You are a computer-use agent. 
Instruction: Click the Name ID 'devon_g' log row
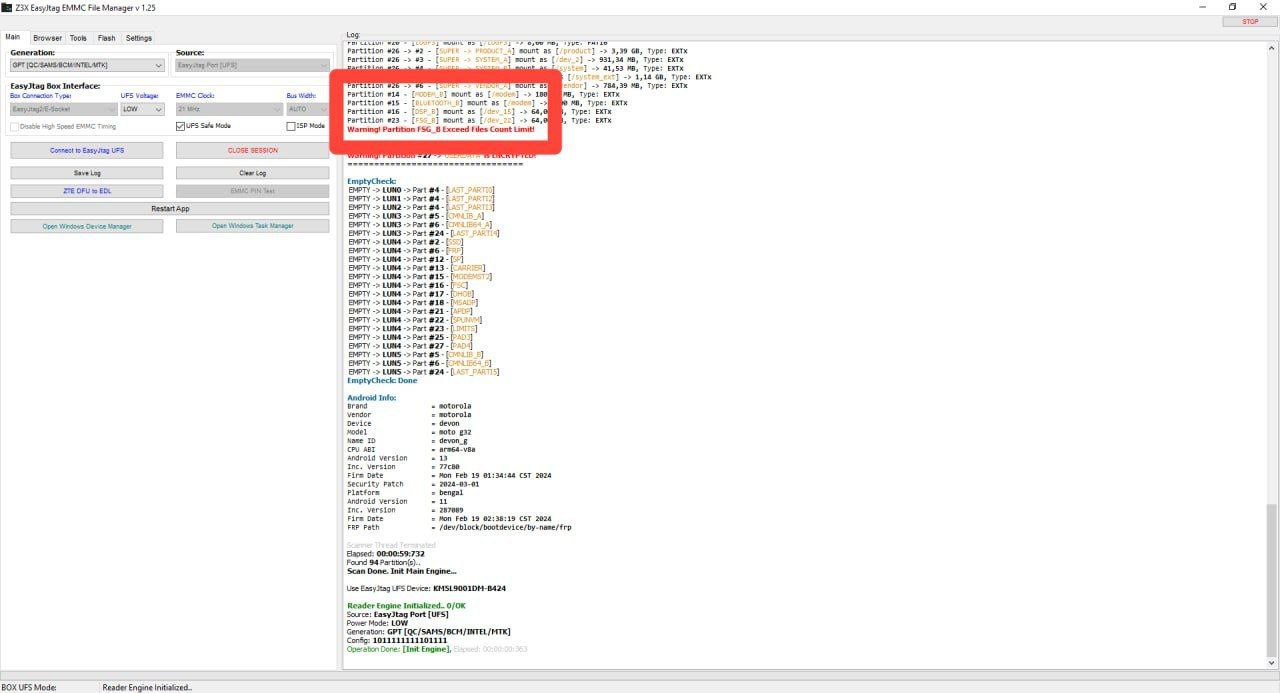tap(408, 441)
